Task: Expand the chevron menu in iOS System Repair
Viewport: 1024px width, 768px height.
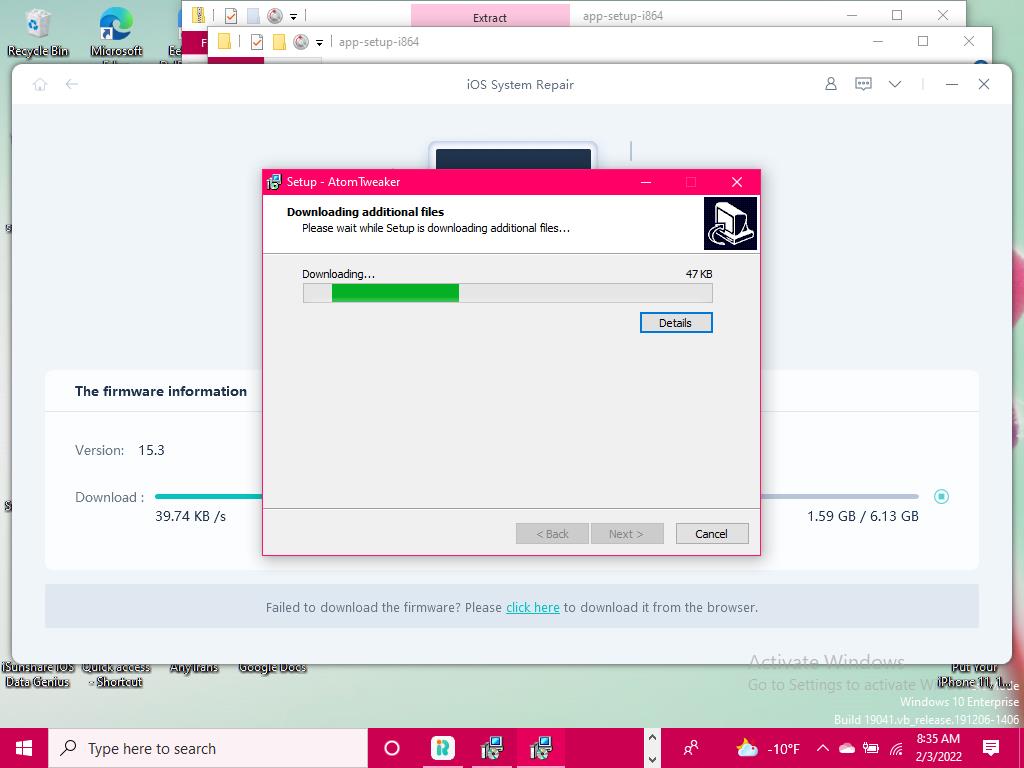Action: [895, 85]
